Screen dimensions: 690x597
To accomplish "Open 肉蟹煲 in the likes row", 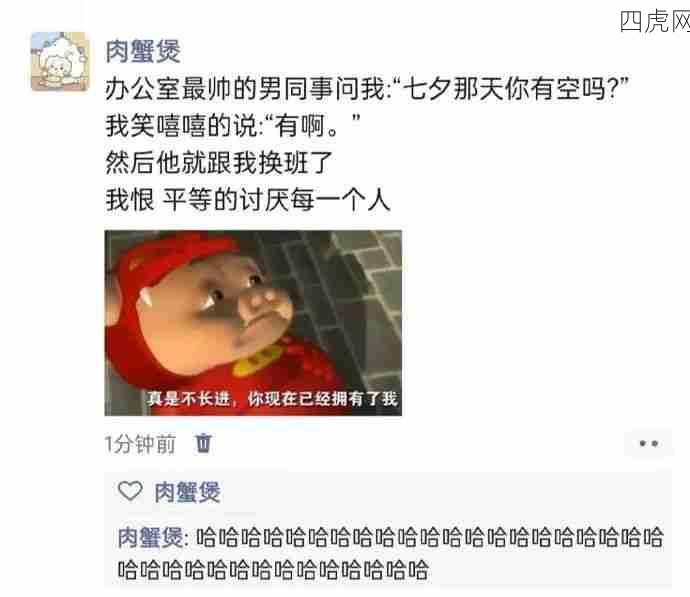I will click(x=187, y=491).
